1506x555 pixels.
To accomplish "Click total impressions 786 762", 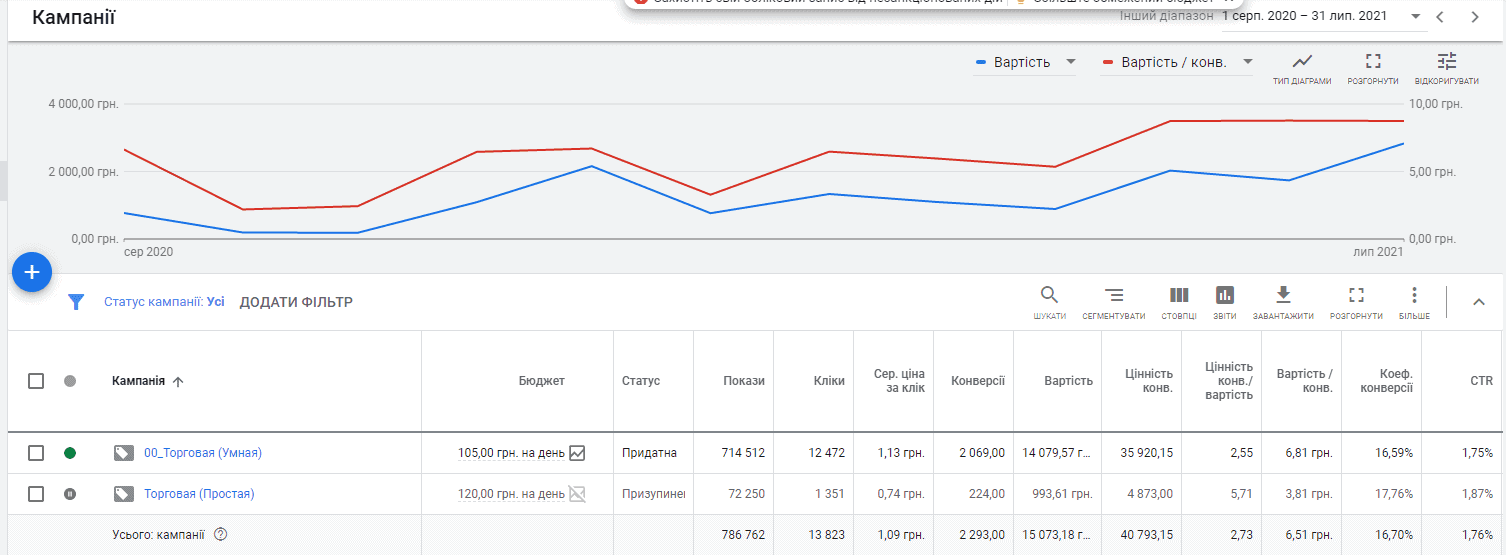I will [x=743, y=535].
